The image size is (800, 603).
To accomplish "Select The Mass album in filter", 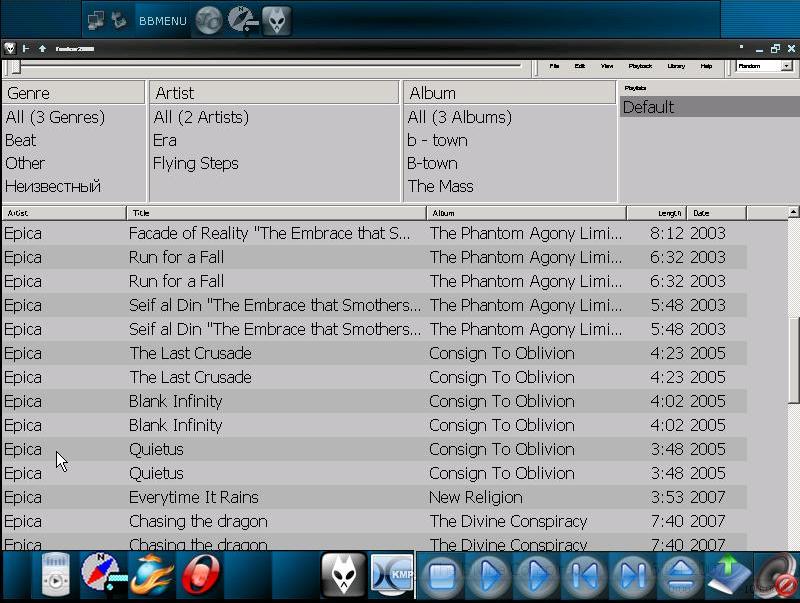I will [440, 186].
